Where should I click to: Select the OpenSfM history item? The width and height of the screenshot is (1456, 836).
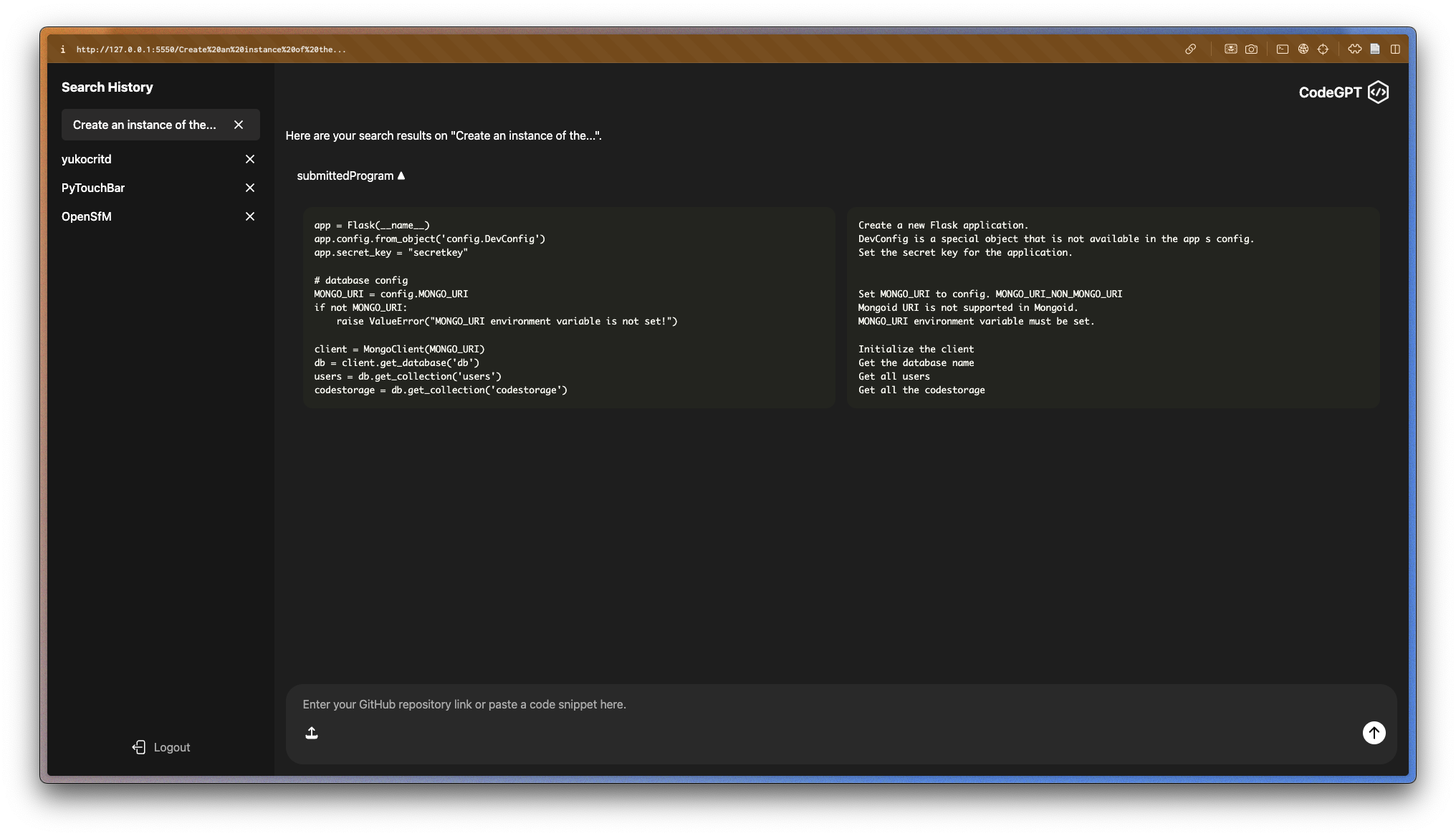click(x=87, y=216)
